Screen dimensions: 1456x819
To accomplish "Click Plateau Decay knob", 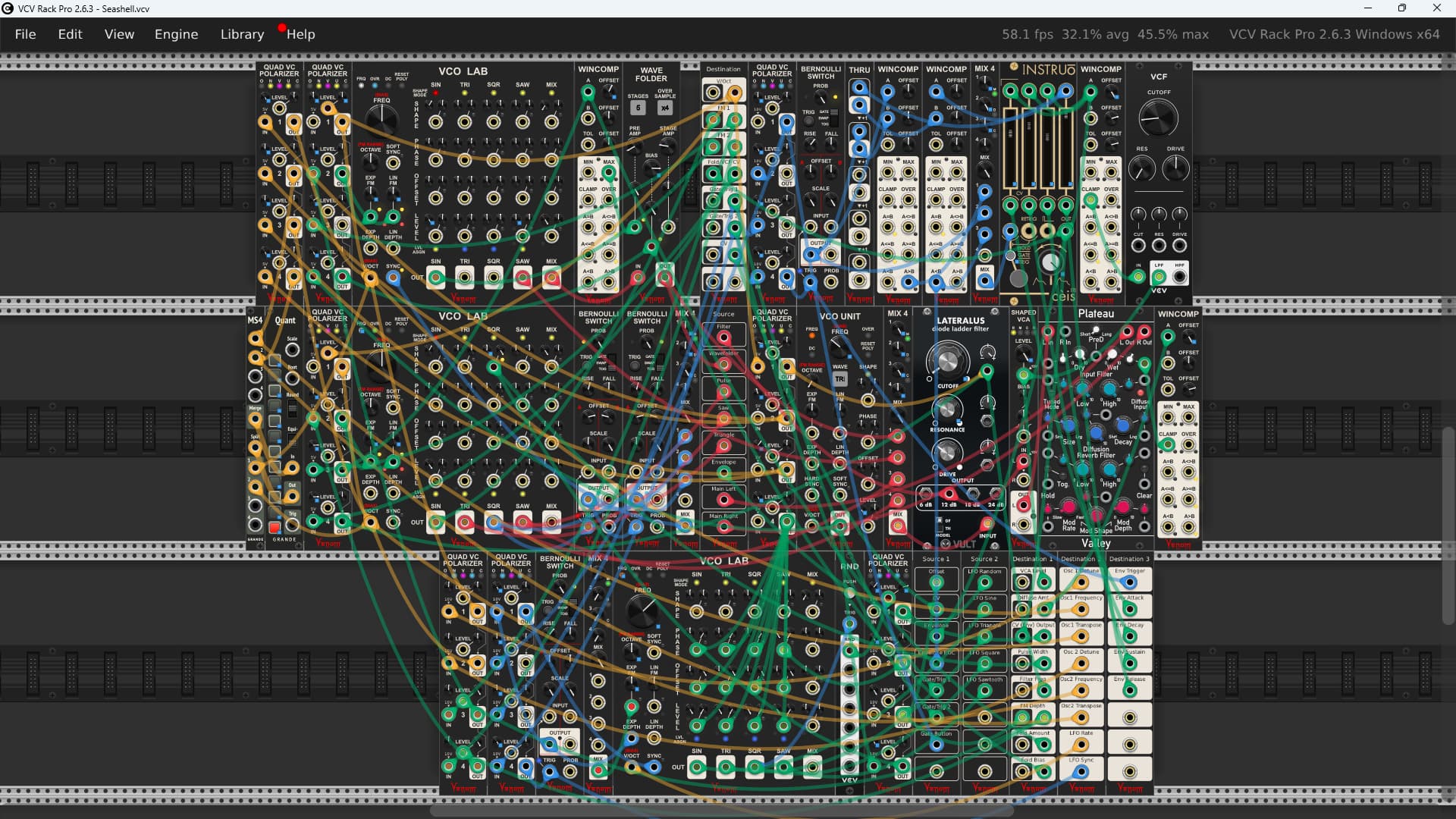I will [1123, 425].
